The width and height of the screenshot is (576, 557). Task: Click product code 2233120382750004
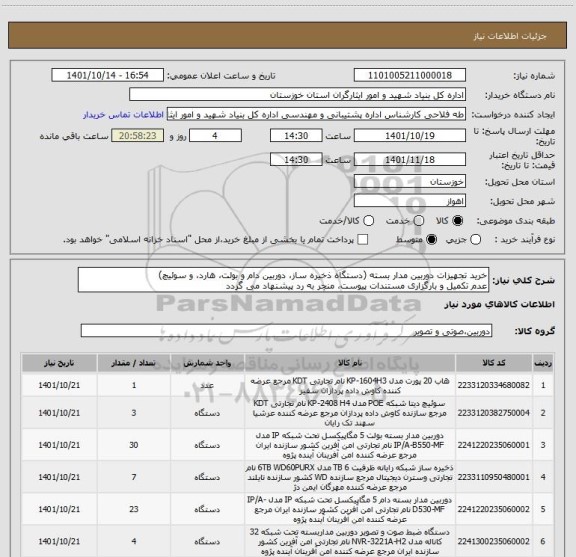(494, 413)
